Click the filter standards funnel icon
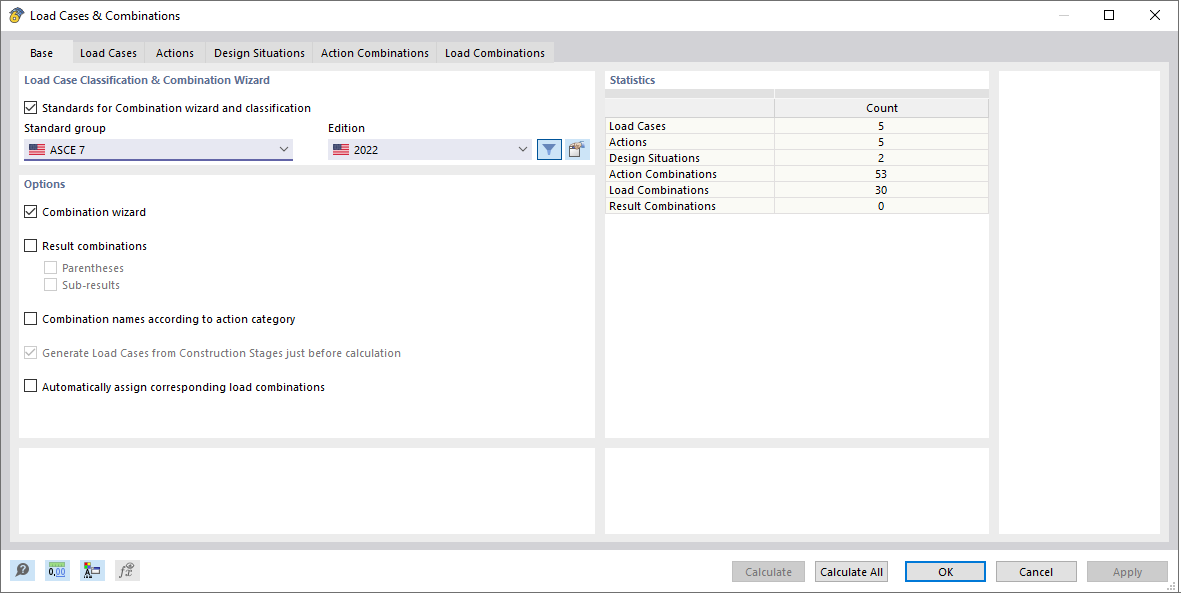 (x=548, y=148)
